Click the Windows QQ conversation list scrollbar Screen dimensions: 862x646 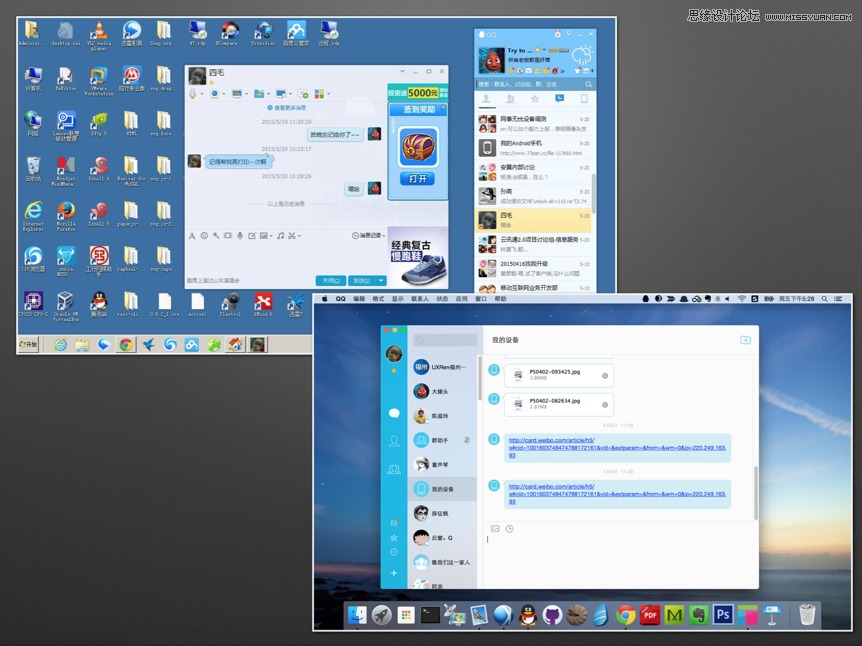click(593, 194)
